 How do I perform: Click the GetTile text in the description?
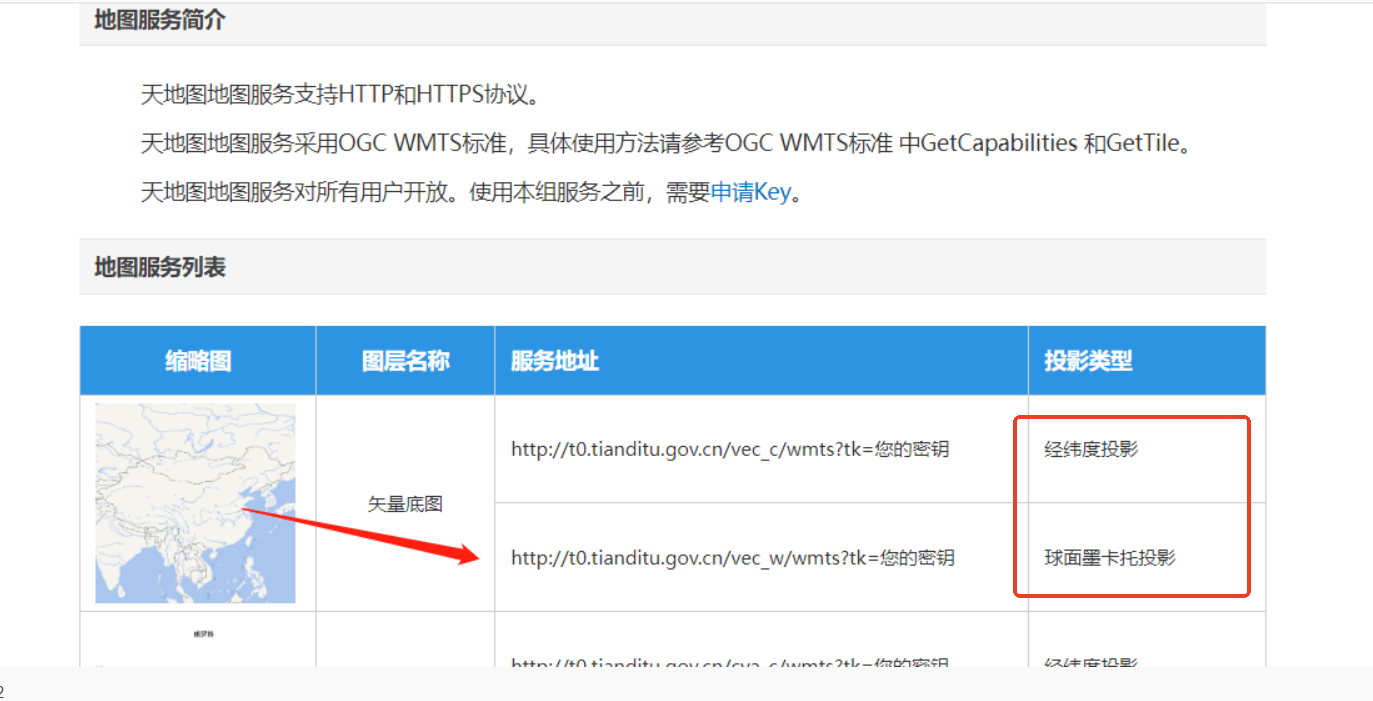tap(1146, 143)
